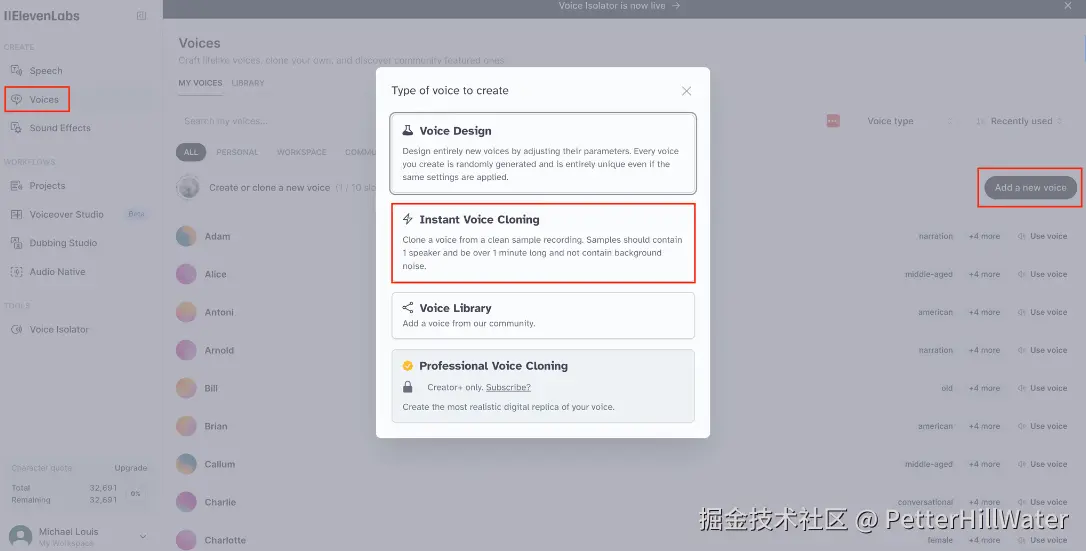Select the ALL filter pill
Image resolution: width=1086 pixels, height=551 pixels.
tap(191, 152)
